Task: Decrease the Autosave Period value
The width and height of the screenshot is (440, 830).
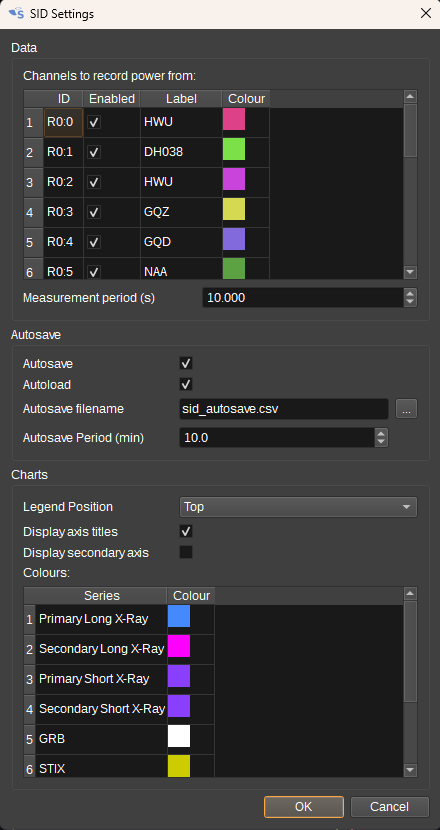Action: [x=381, y=442]
